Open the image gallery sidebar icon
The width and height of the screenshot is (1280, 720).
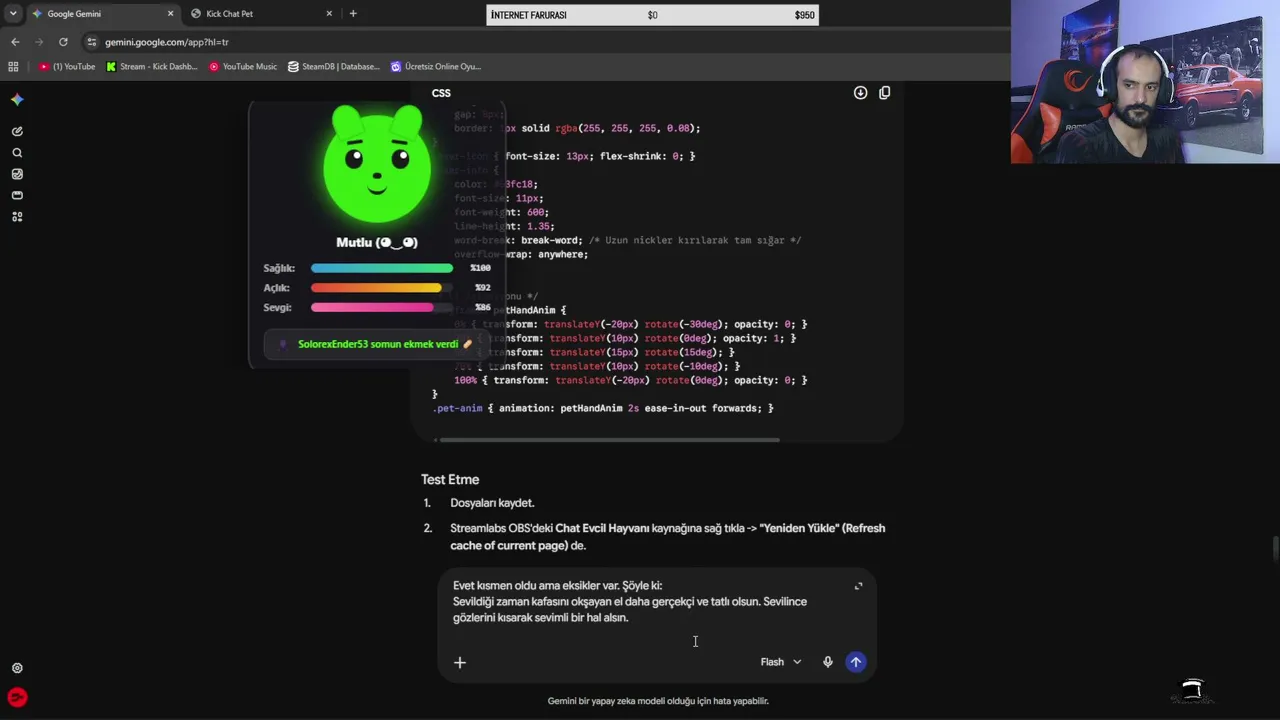(17, 174)
